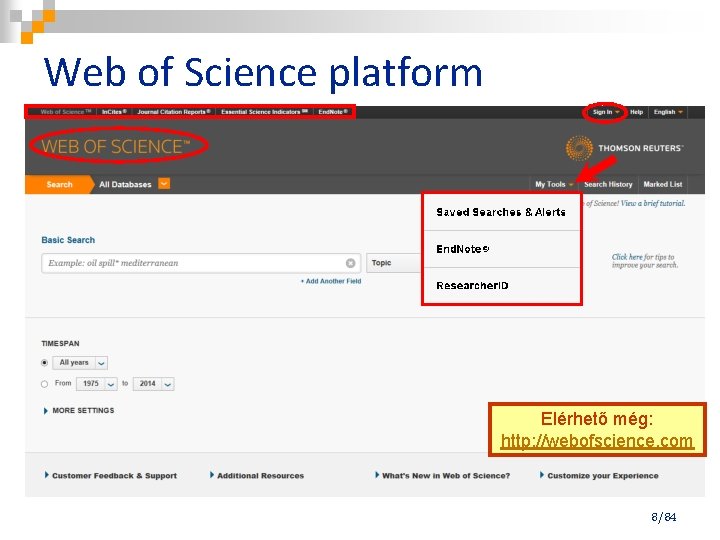This screenshot has height=540, width=720.
Task: Open the All years dropdown
Action: tap(80, 363)
